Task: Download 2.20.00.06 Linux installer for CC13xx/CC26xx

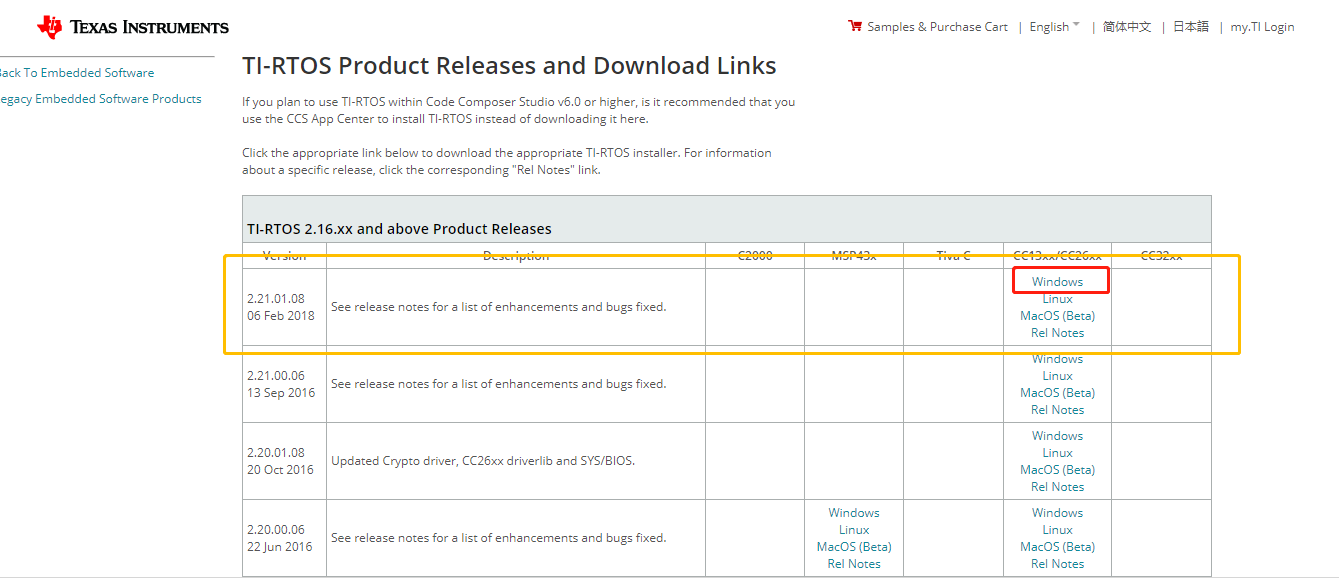Action: click(1058, 530)
